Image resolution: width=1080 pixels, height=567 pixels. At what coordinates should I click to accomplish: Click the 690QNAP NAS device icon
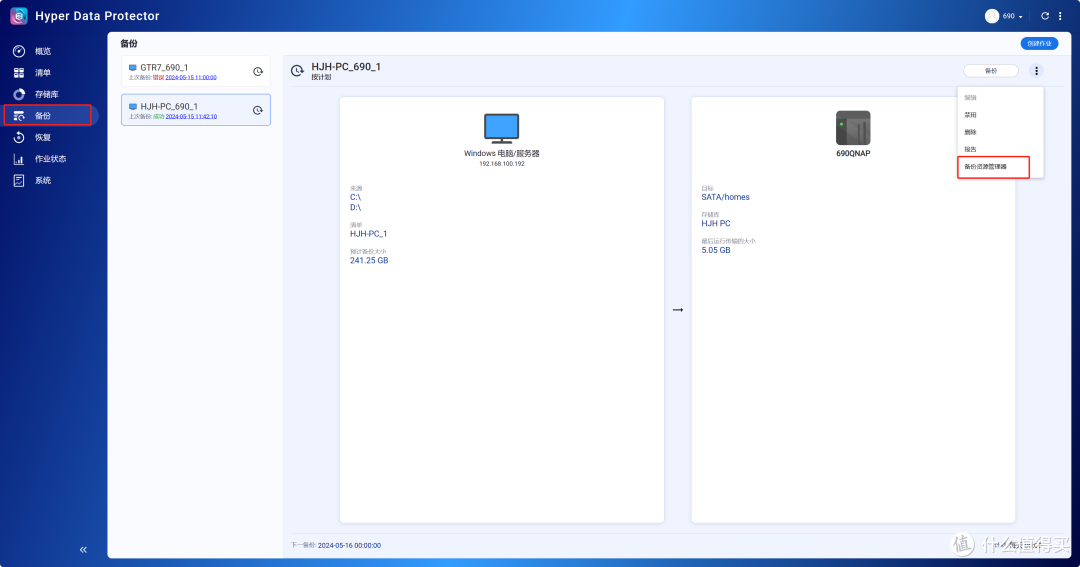853,128
